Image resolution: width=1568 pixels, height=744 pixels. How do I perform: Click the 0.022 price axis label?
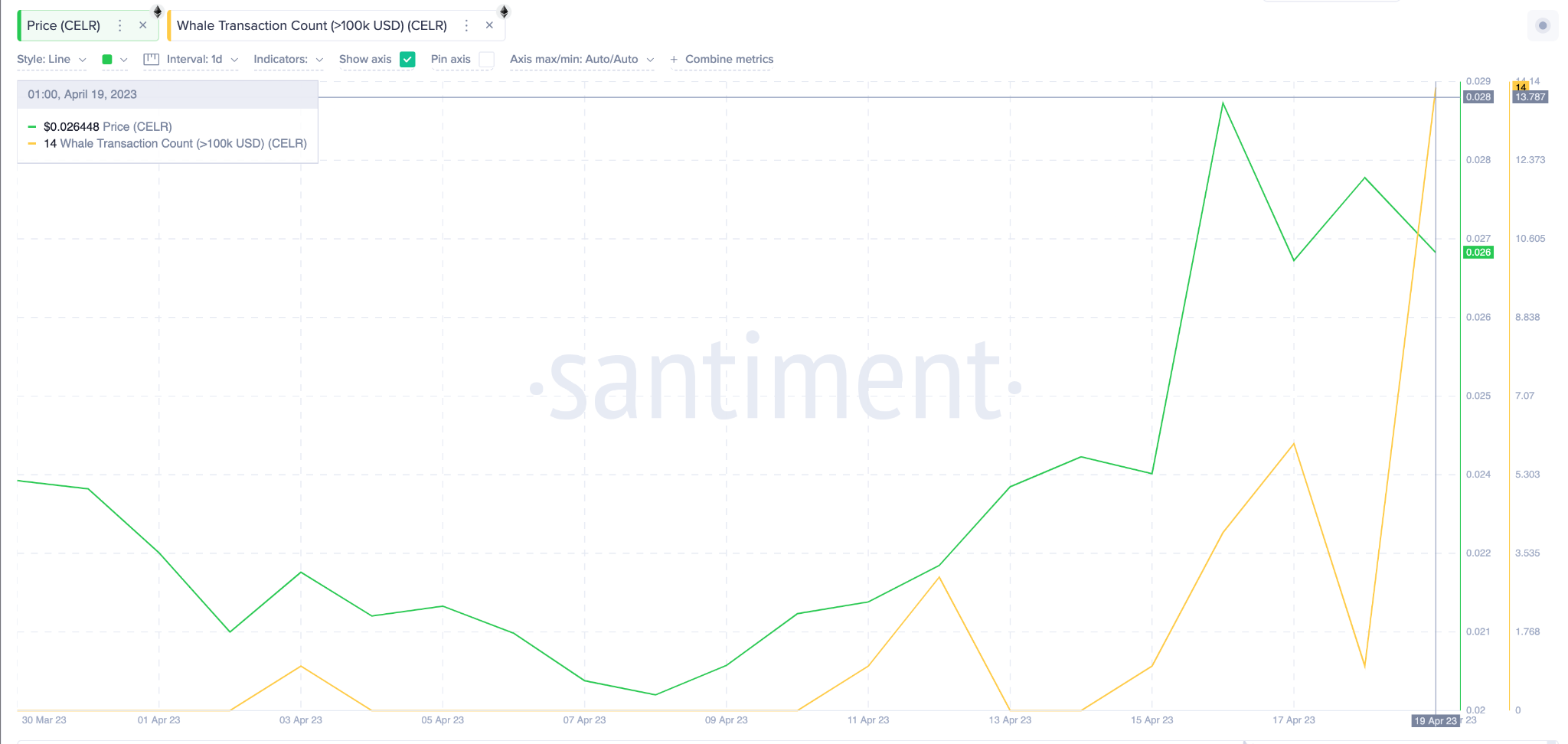pyautogui.click(x=1478, y=553)
